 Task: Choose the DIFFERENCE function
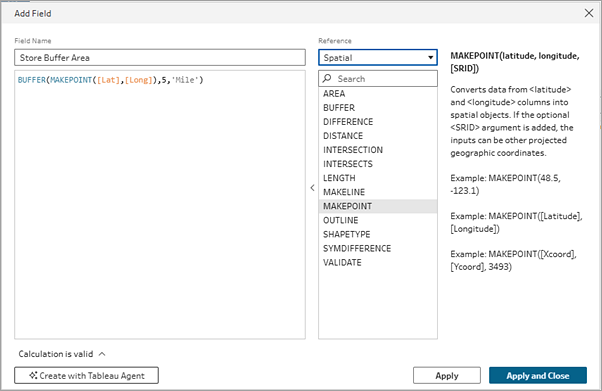[378, 122]
